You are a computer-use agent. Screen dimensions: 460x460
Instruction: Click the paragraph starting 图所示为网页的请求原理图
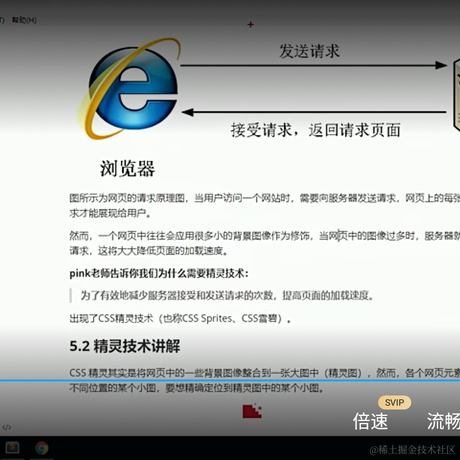pyautogui.click(x=265, y=206)
